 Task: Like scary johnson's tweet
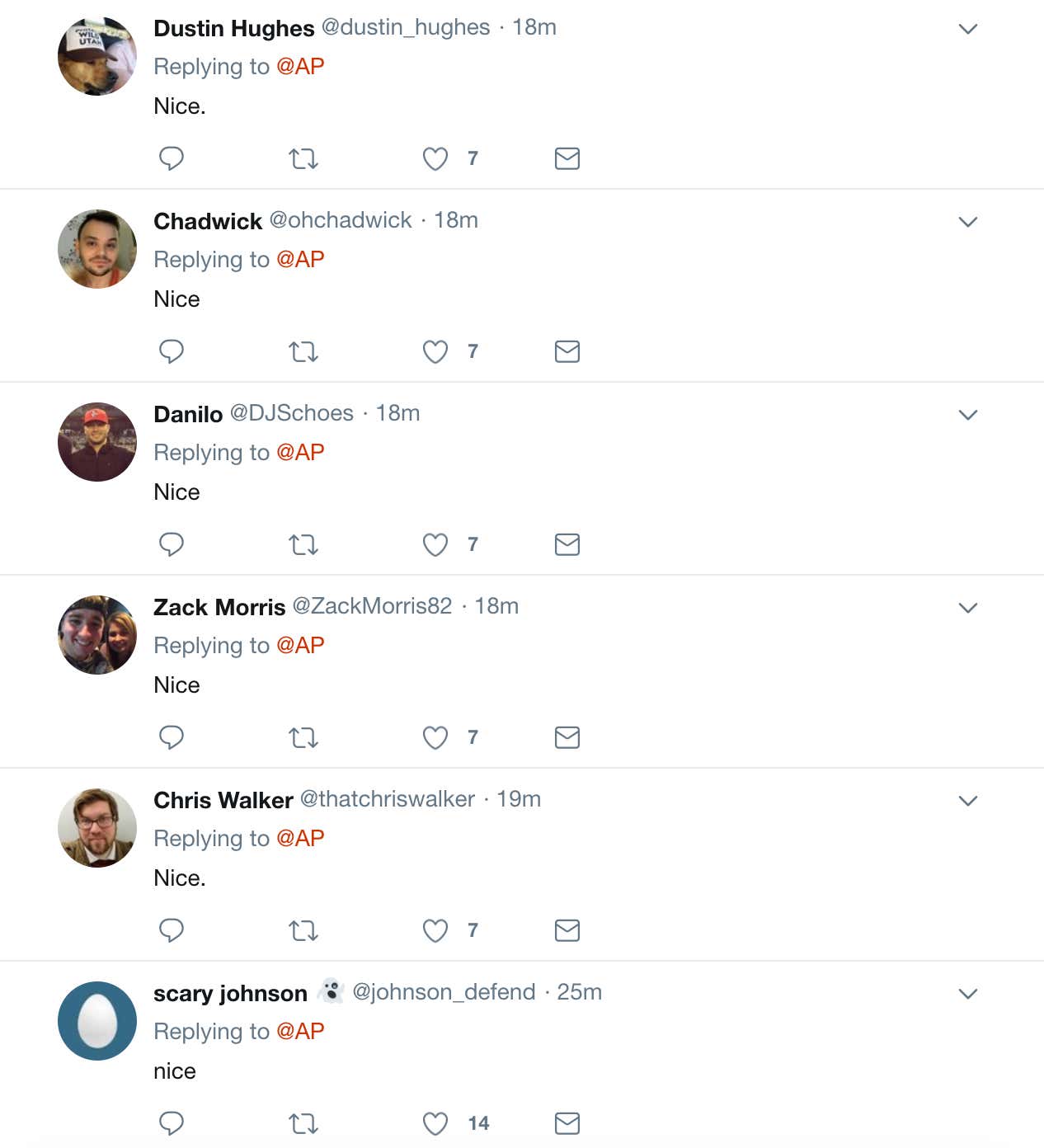435,1123
